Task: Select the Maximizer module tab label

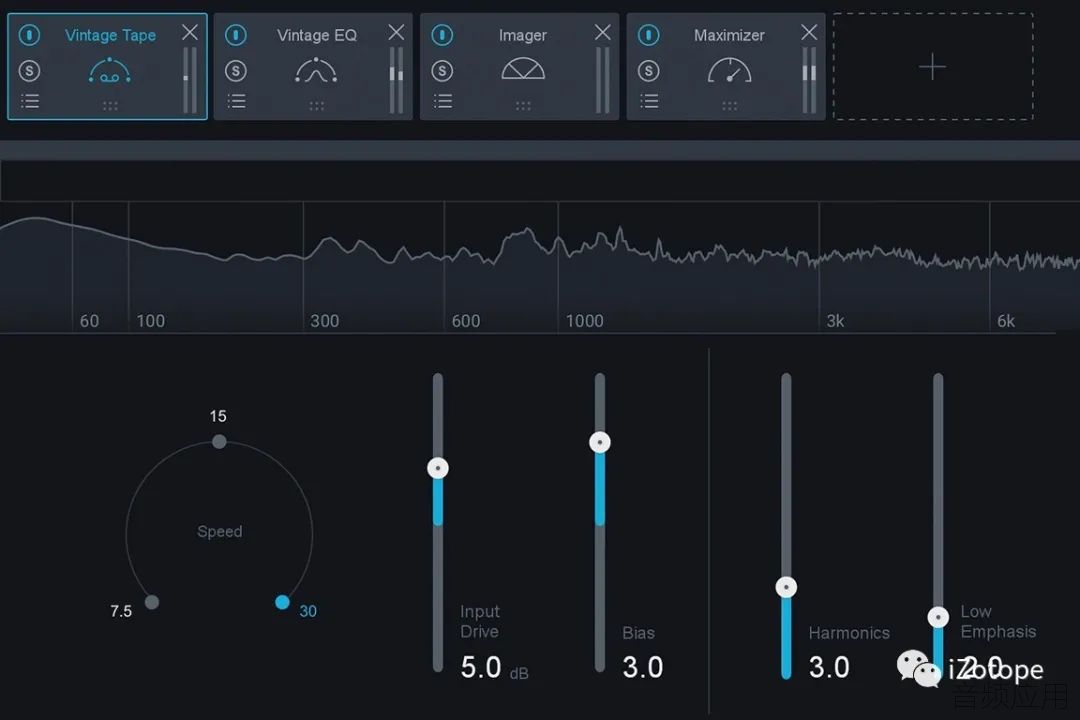Action: (x=729, y=34)
